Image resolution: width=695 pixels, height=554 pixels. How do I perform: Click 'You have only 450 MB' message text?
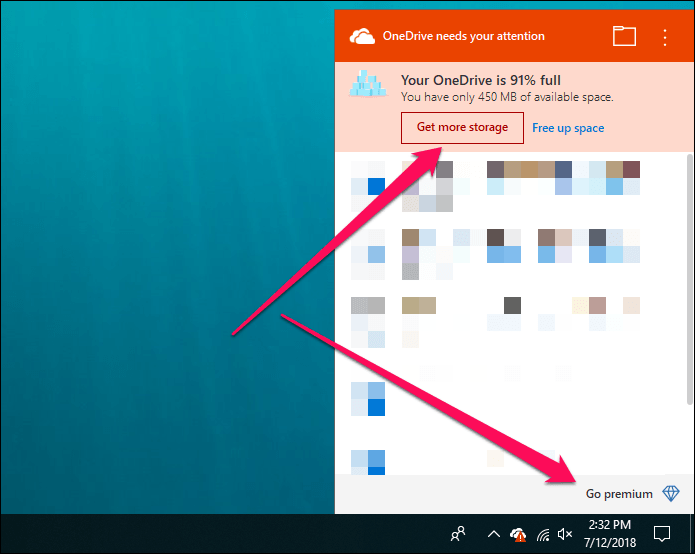[507, 97]
